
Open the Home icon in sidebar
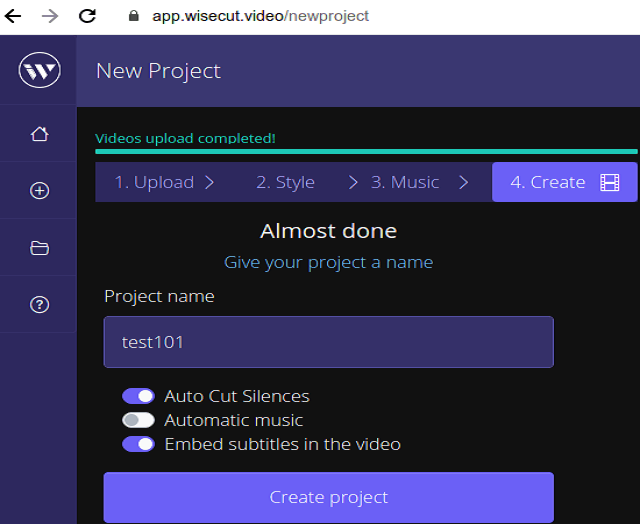[39, 134]
